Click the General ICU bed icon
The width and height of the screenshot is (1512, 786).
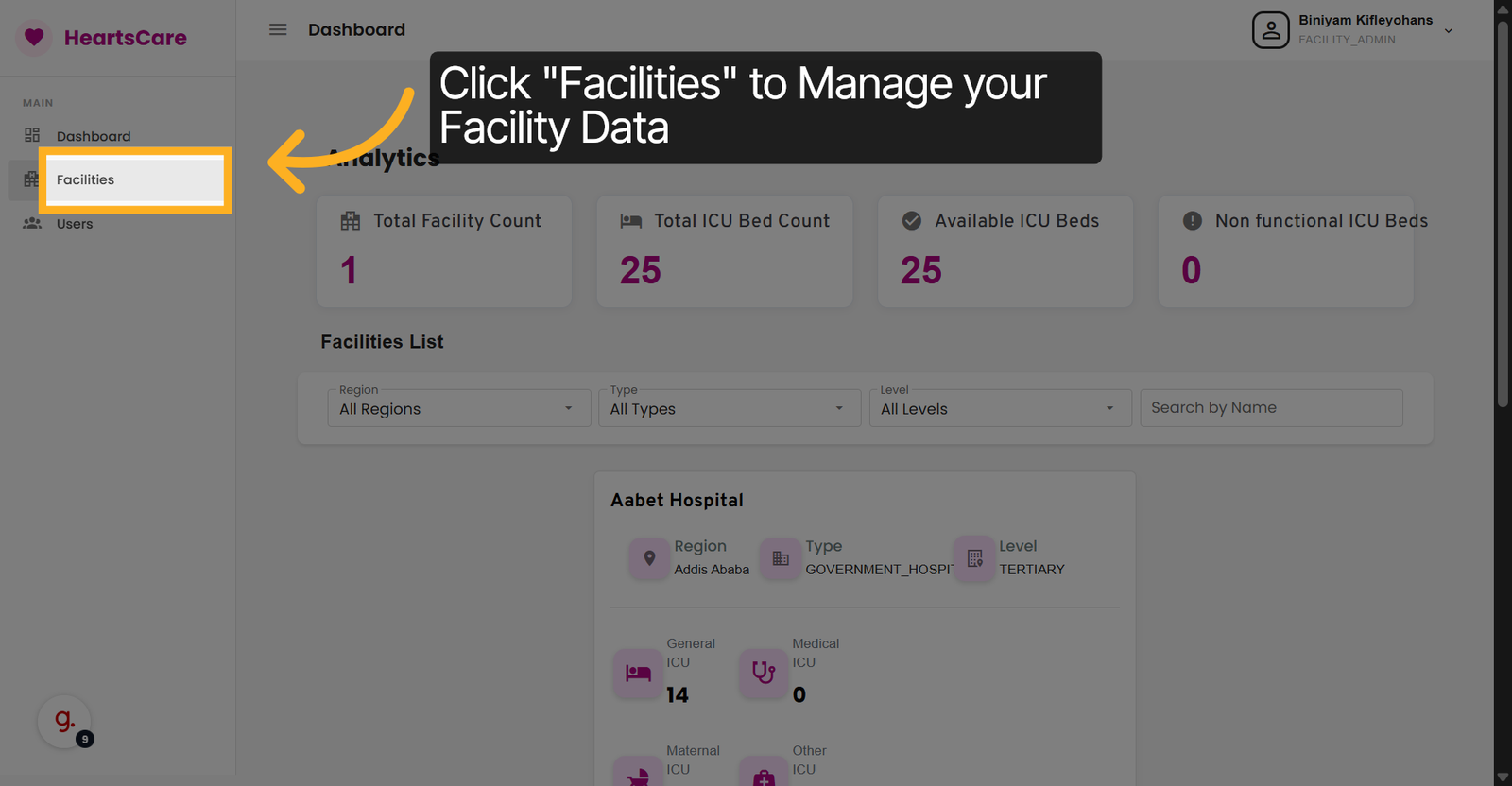(x=638, y=674)
